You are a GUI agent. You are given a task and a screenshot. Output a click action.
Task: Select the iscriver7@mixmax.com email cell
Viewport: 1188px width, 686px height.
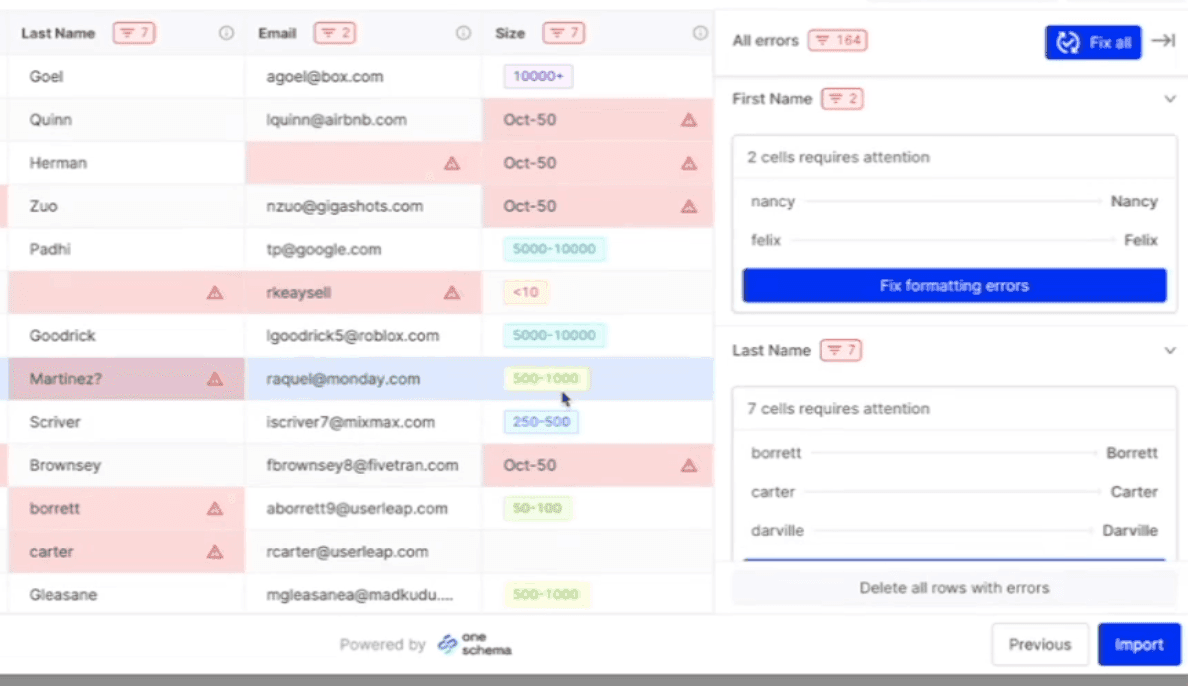tap(363, 422)
